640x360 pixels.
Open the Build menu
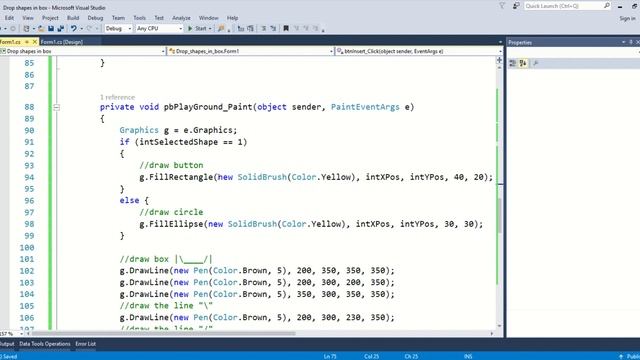click(x=73, y=18)
